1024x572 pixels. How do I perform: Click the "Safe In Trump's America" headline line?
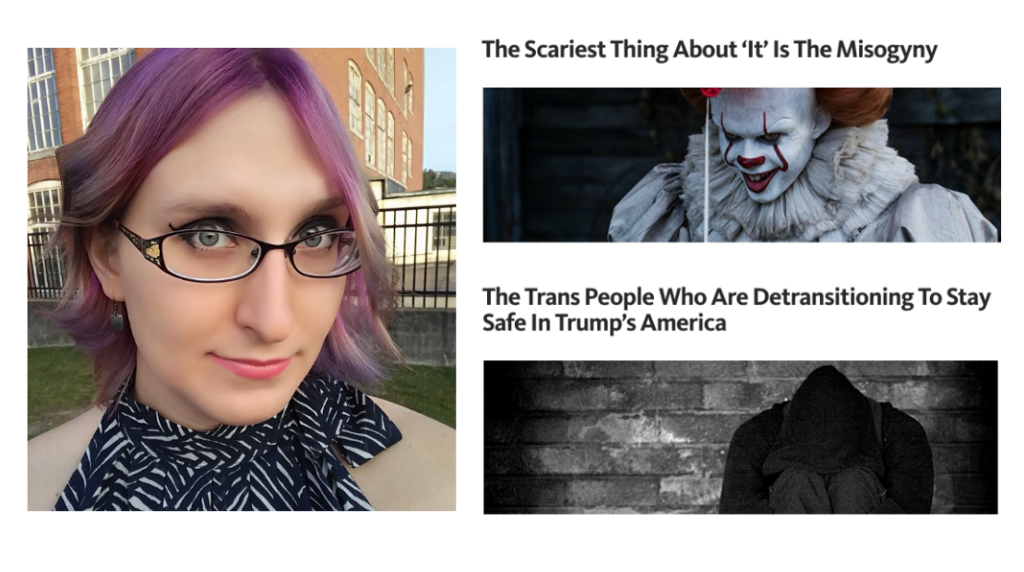[x=604, y=323]
